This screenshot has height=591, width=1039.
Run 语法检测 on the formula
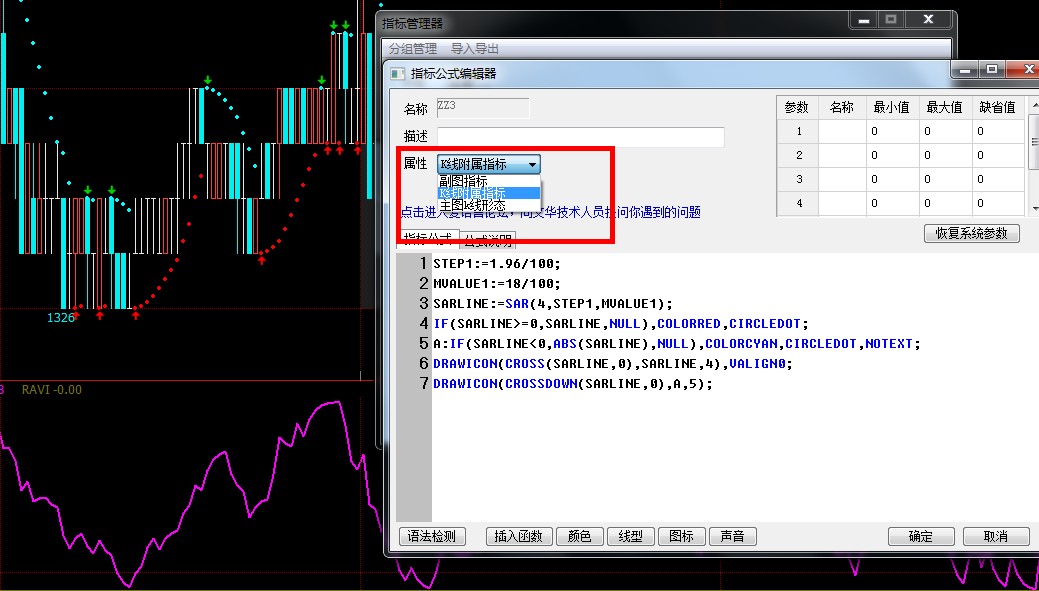pos(432,537)
